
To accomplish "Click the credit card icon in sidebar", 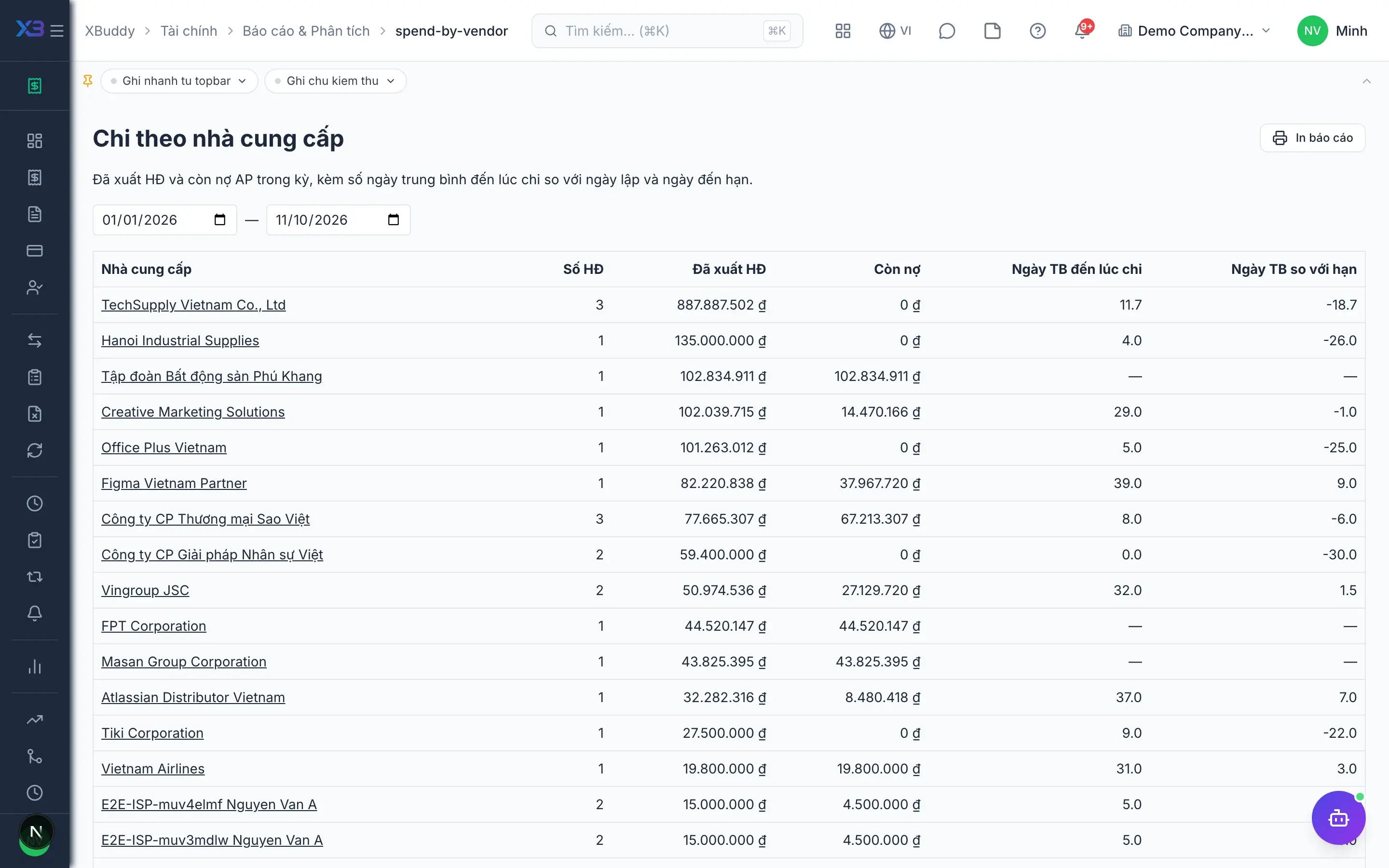I will (x=34, y=251).
